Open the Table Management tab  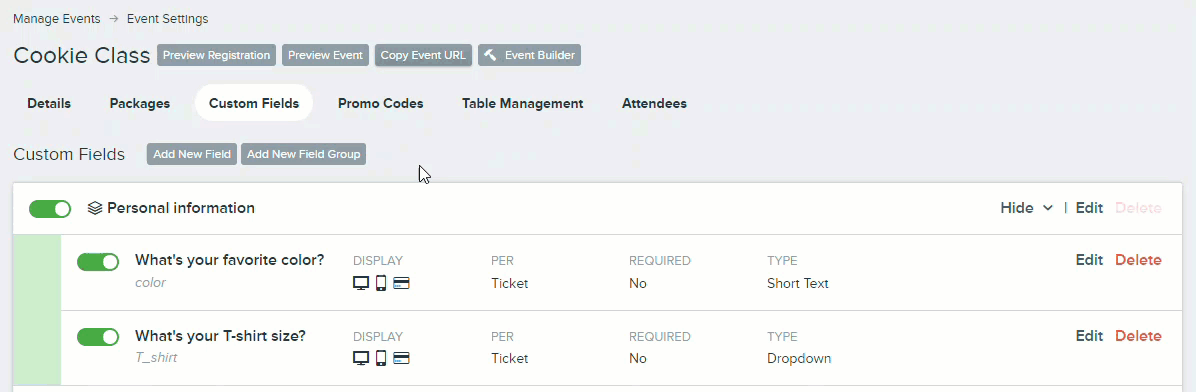click(x=522, y=103)
